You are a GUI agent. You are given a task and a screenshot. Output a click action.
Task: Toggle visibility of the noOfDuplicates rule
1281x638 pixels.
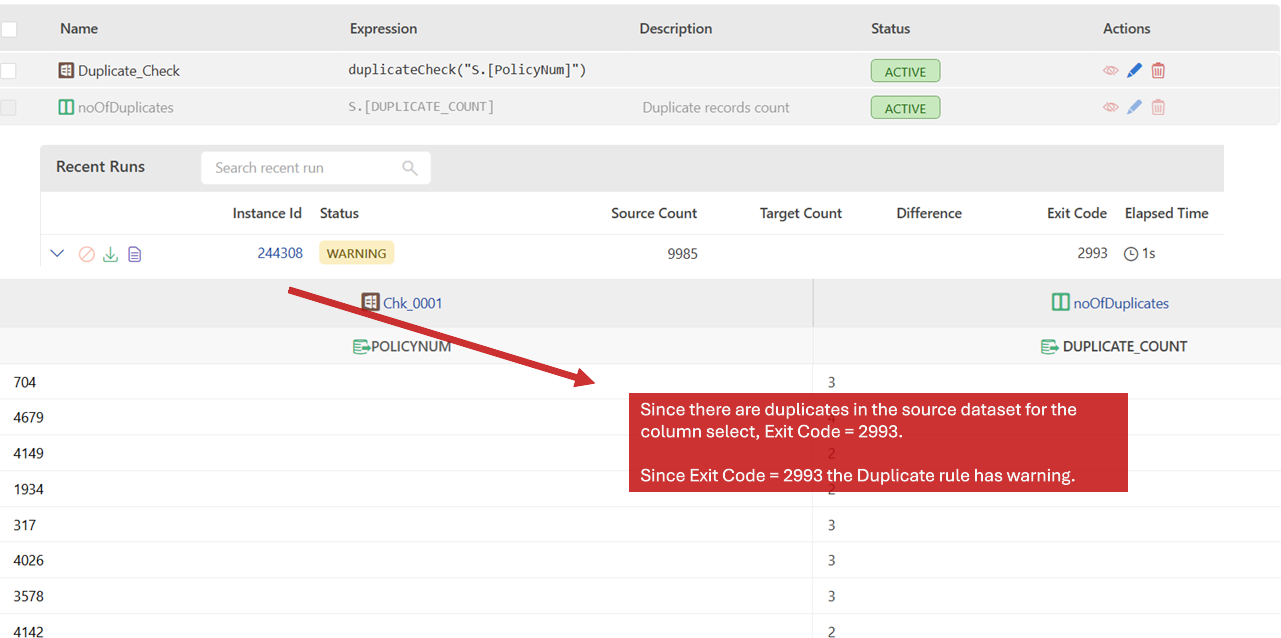click(1110, 108)
